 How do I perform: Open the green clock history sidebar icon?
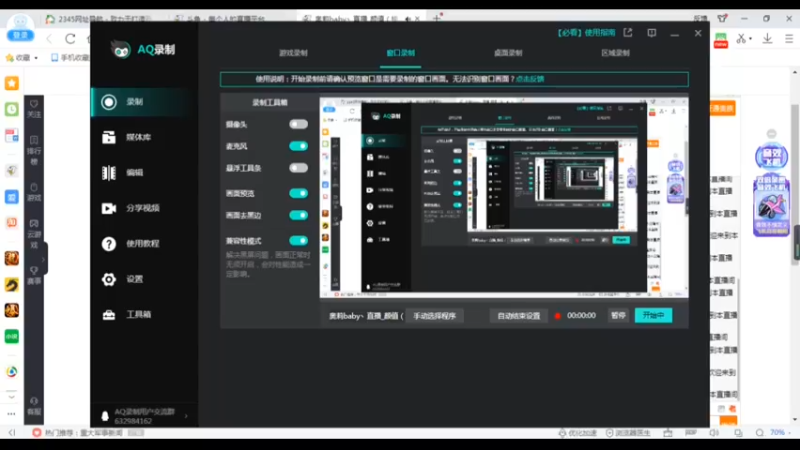point(12,109)
